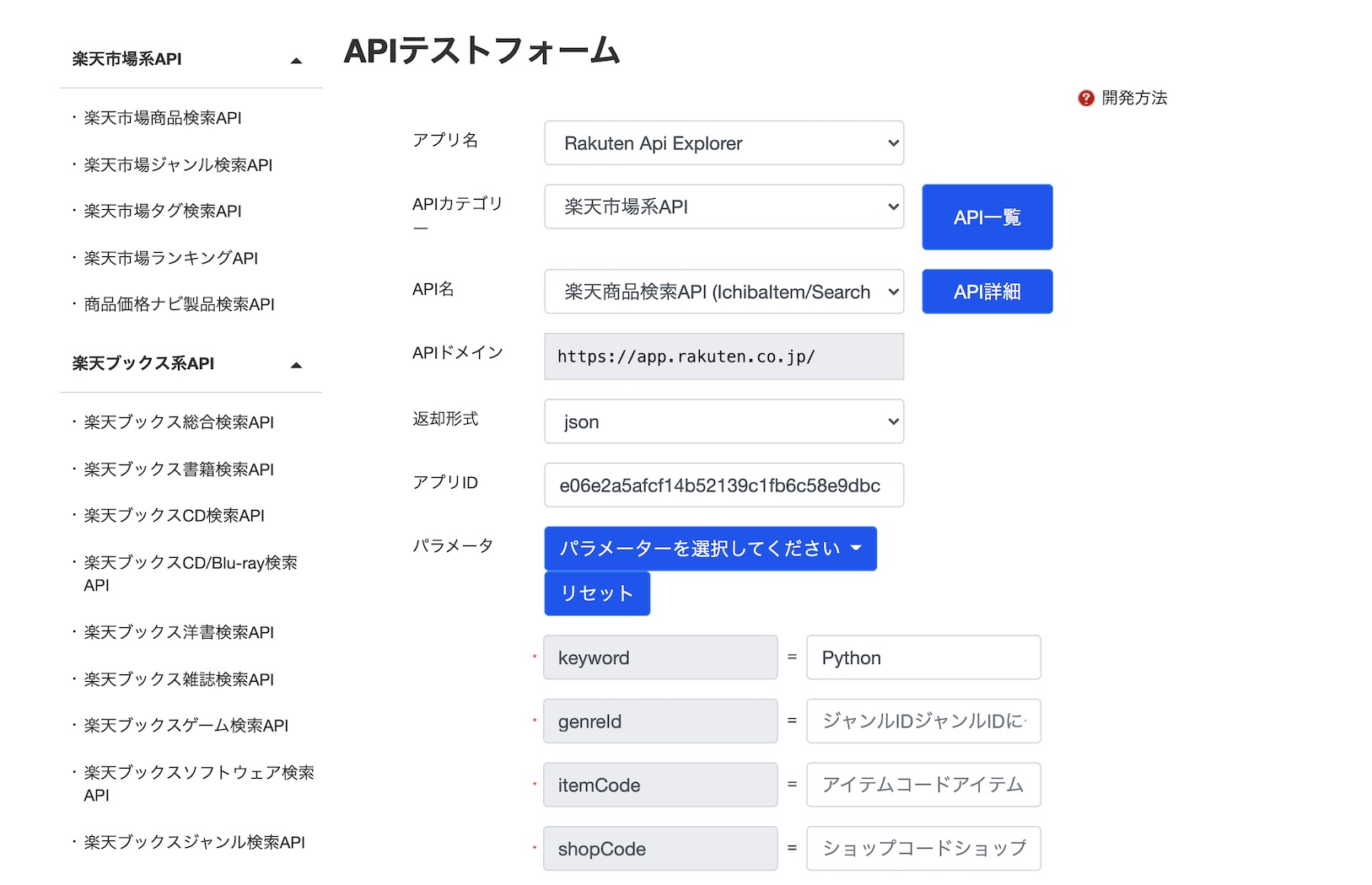Image resolution: width=1372 pixels, height=885 pixels.
Task: Click the itemCode value input field
Action: click(923, 785)
